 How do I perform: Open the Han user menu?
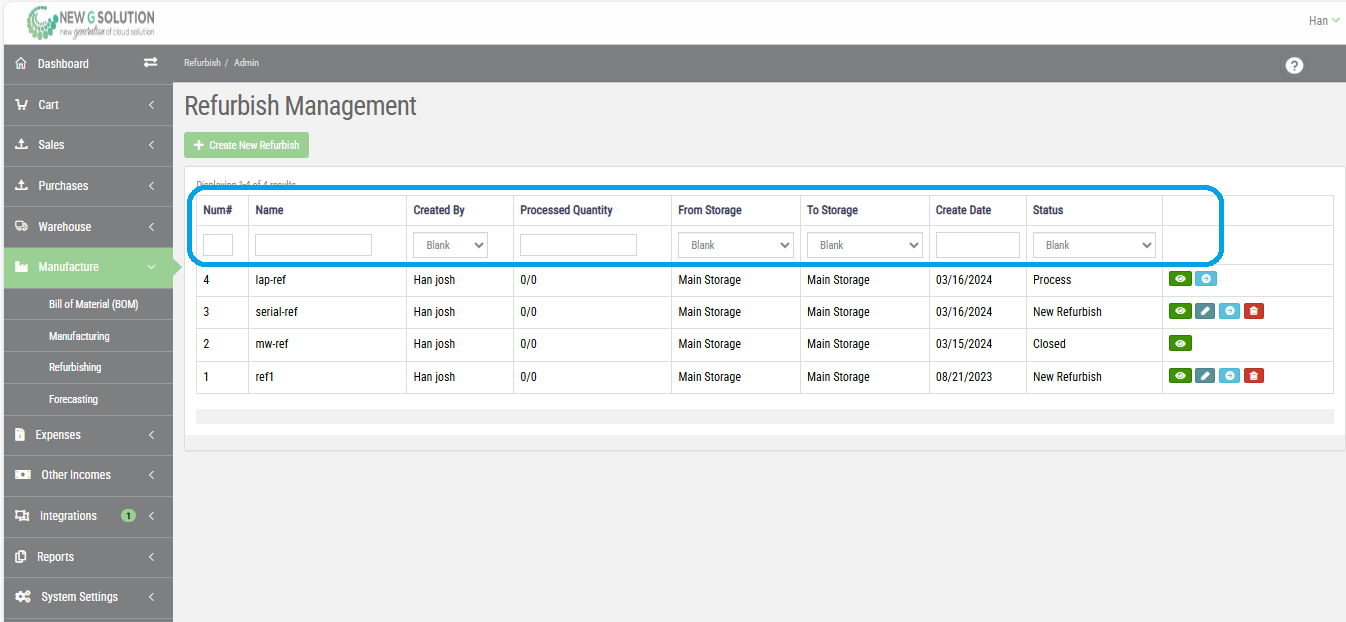coord(1324,21)
